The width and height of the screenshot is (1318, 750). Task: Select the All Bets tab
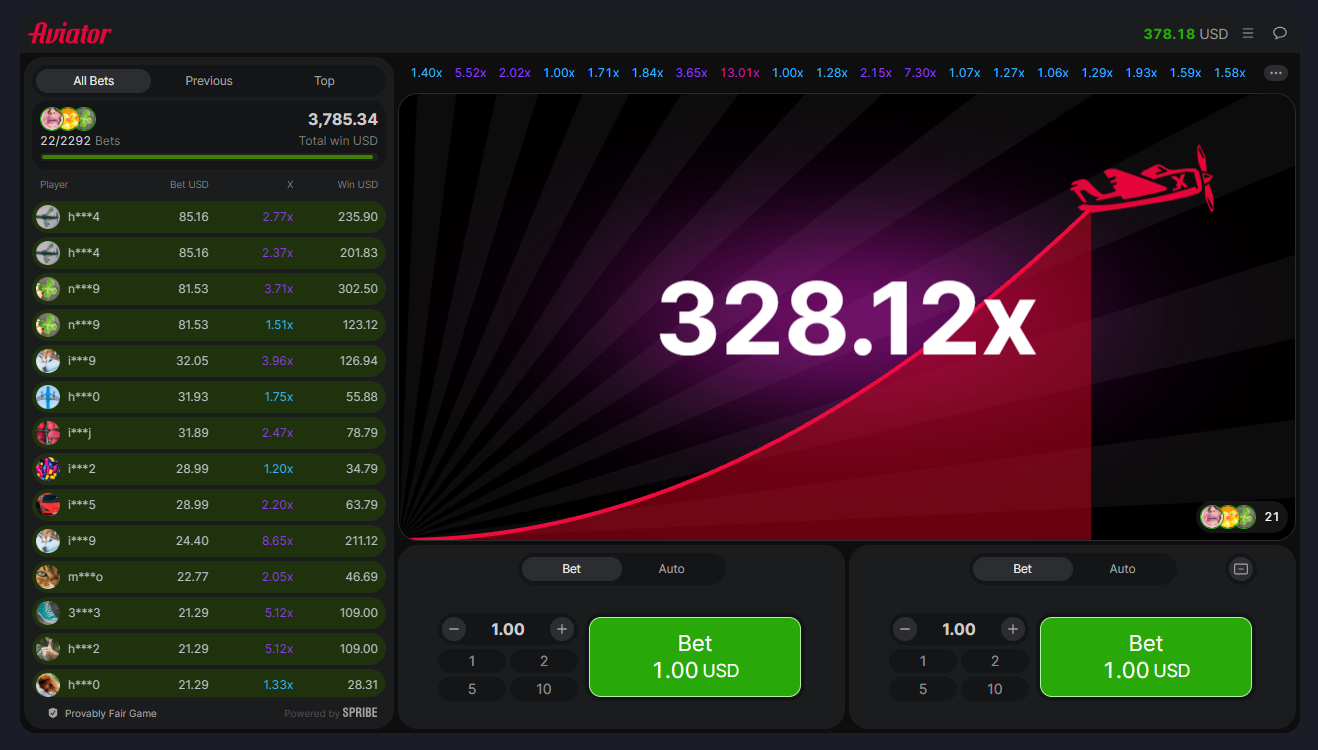pyautogui.click(x=93, y=81)
